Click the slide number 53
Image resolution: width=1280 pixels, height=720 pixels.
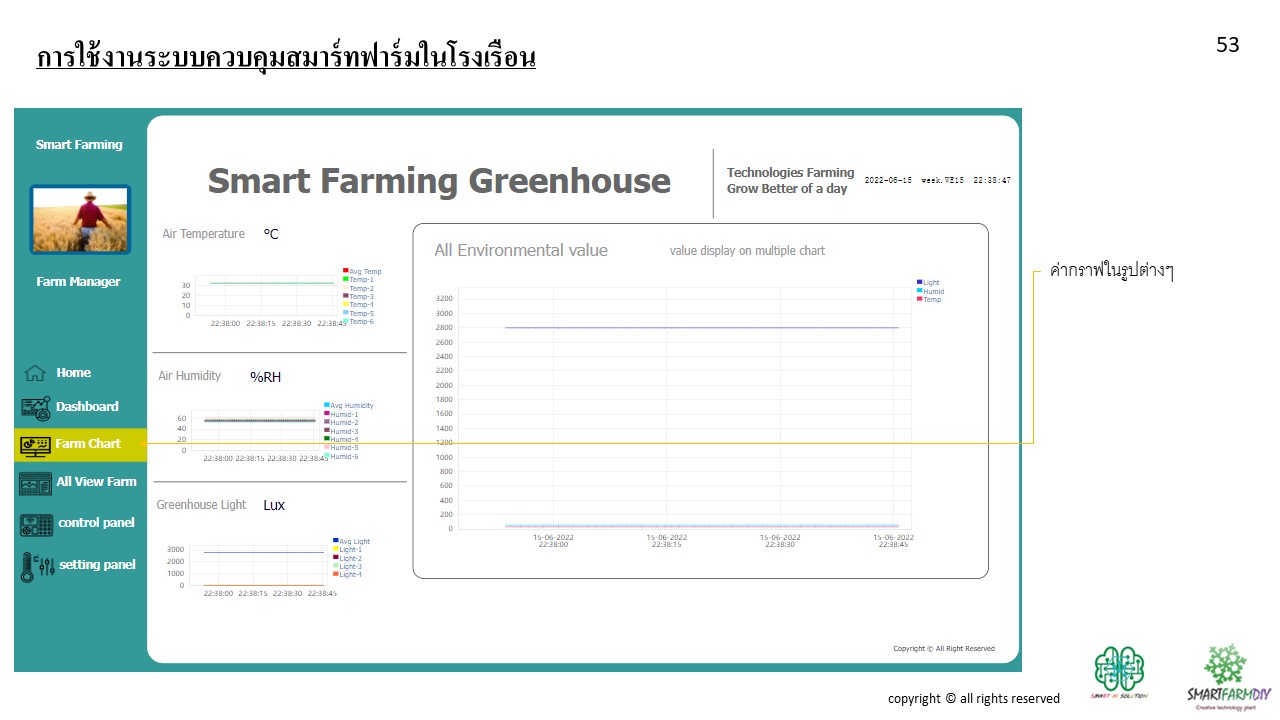1228,45
